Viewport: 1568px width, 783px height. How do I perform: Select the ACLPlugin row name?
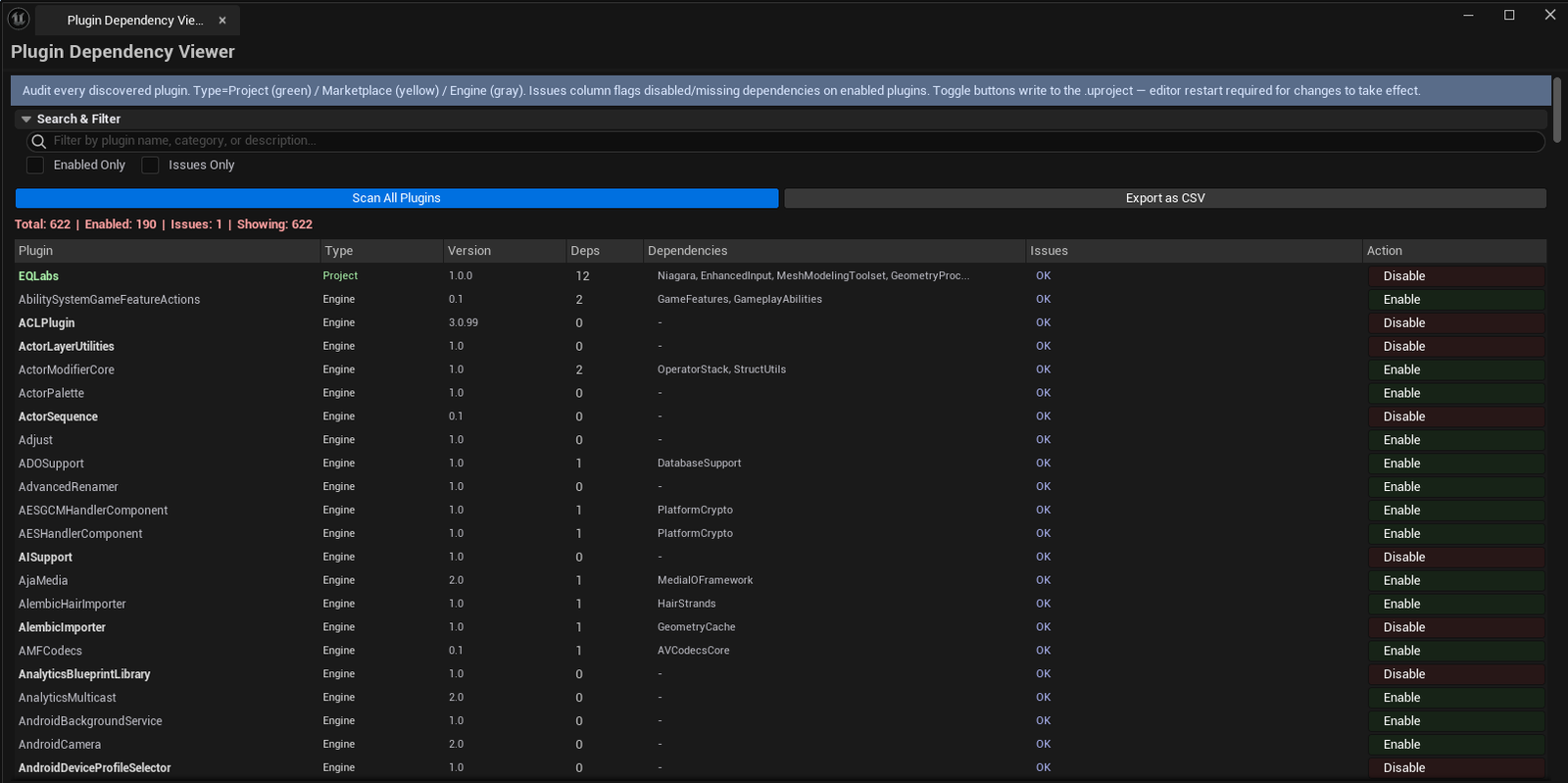(46, 323)
